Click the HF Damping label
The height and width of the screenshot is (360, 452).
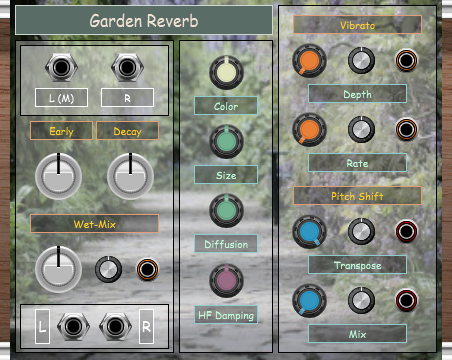tap(226, 315)
